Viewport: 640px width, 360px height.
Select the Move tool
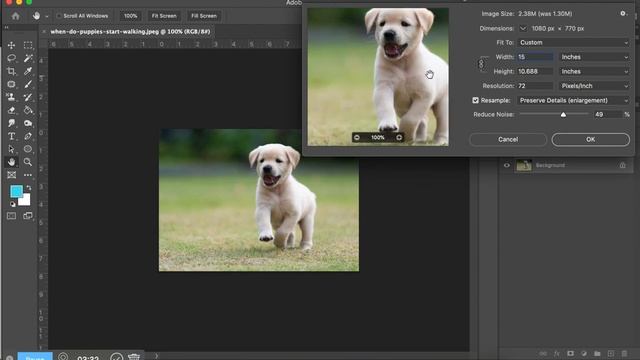(11, 45)
